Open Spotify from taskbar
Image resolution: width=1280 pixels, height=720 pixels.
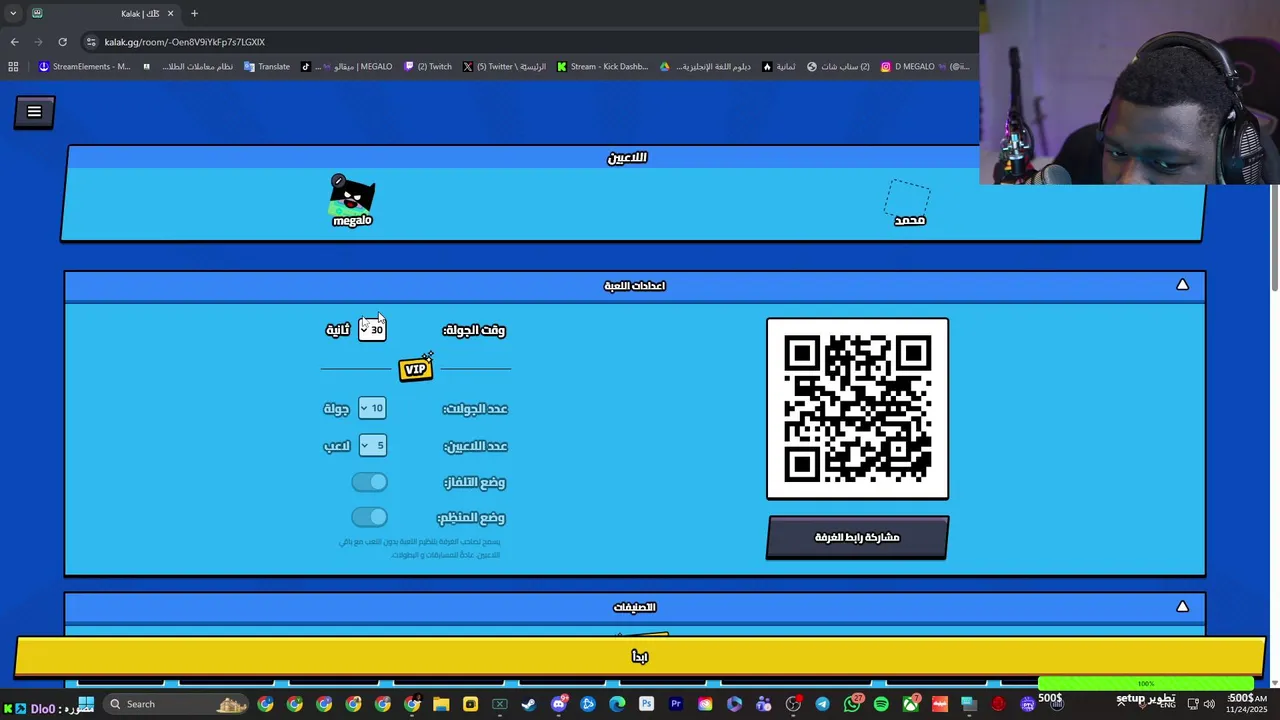(881, 704)
